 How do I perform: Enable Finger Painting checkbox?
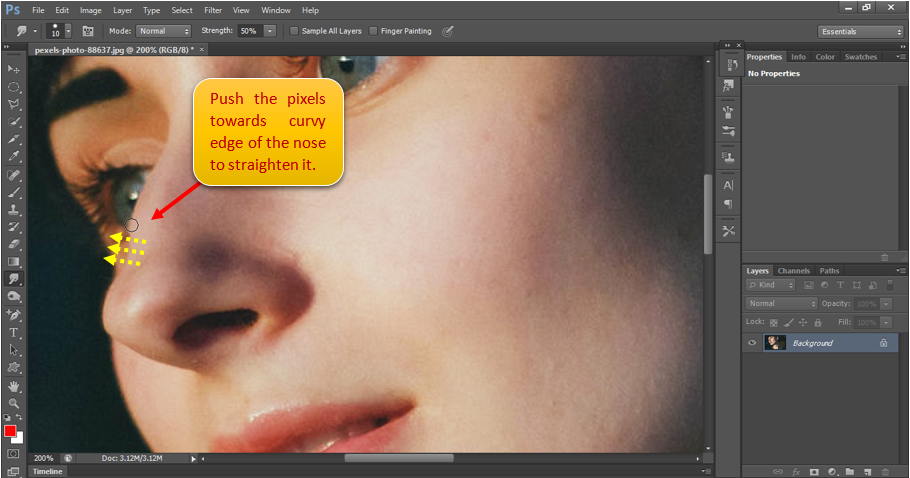click(x=373, y=31)
